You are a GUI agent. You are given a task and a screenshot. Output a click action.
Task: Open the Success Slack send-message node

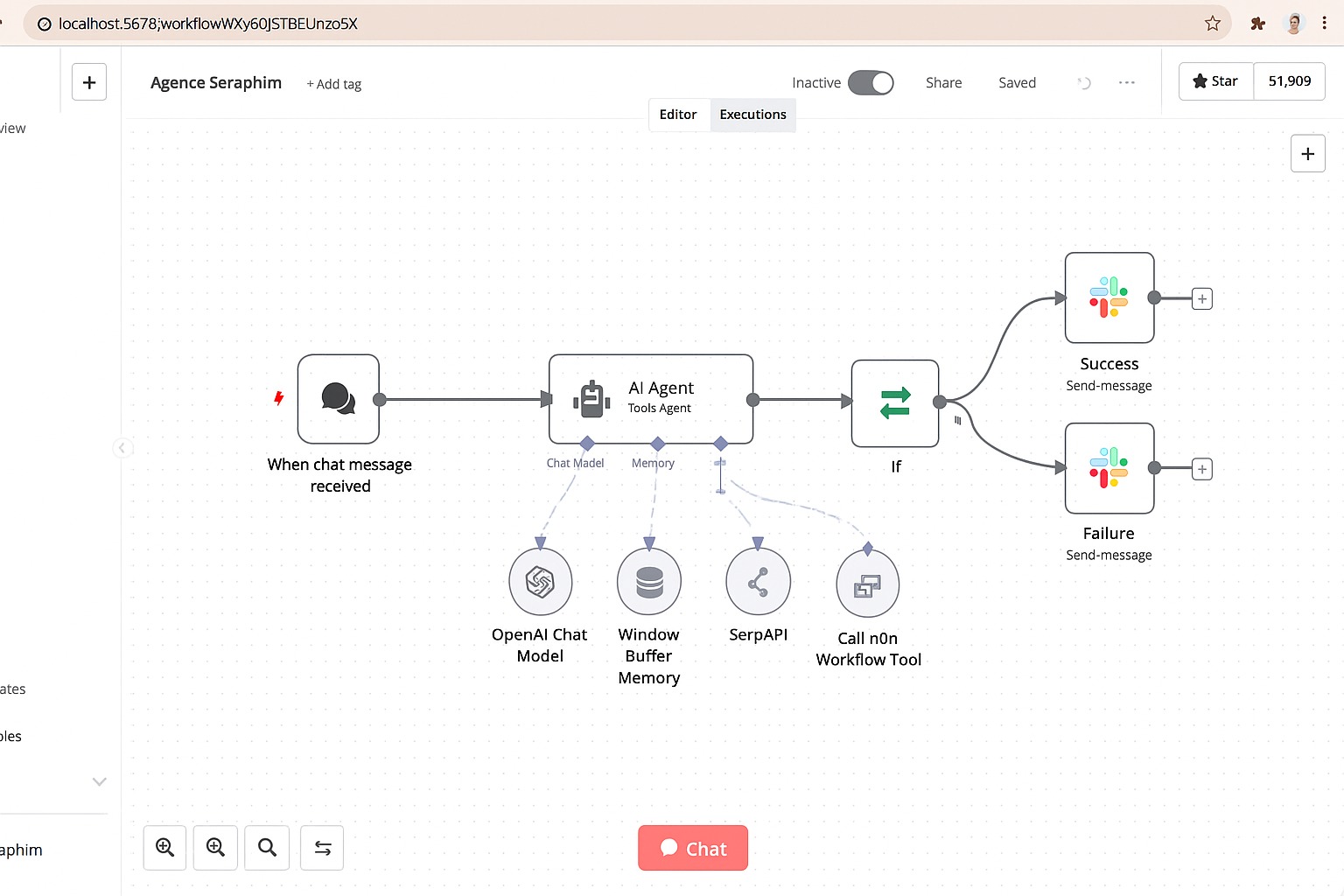(1109, 297)
